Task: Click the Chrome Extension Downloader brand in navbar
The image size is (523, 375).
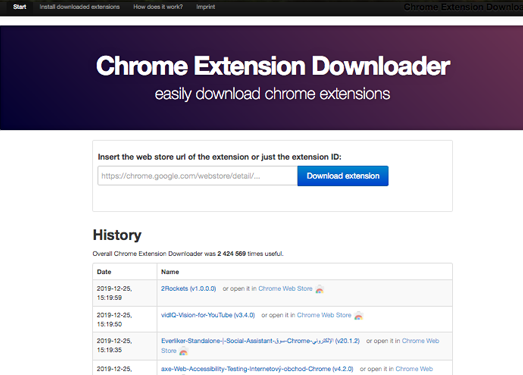Action: 463,7
